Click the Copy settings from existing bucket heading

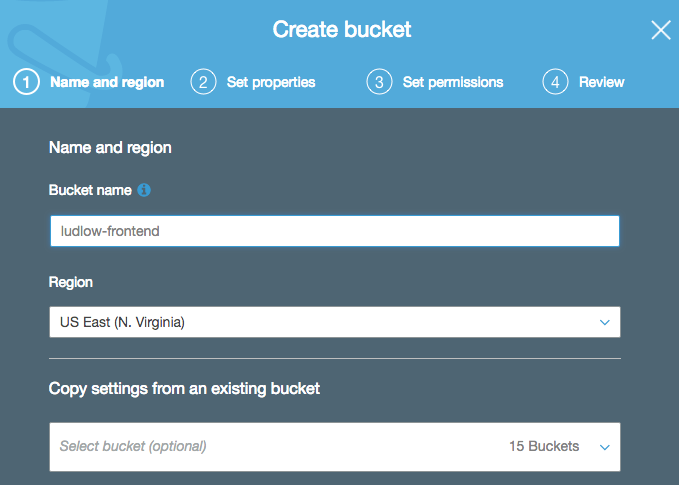[x=184, y=388]
